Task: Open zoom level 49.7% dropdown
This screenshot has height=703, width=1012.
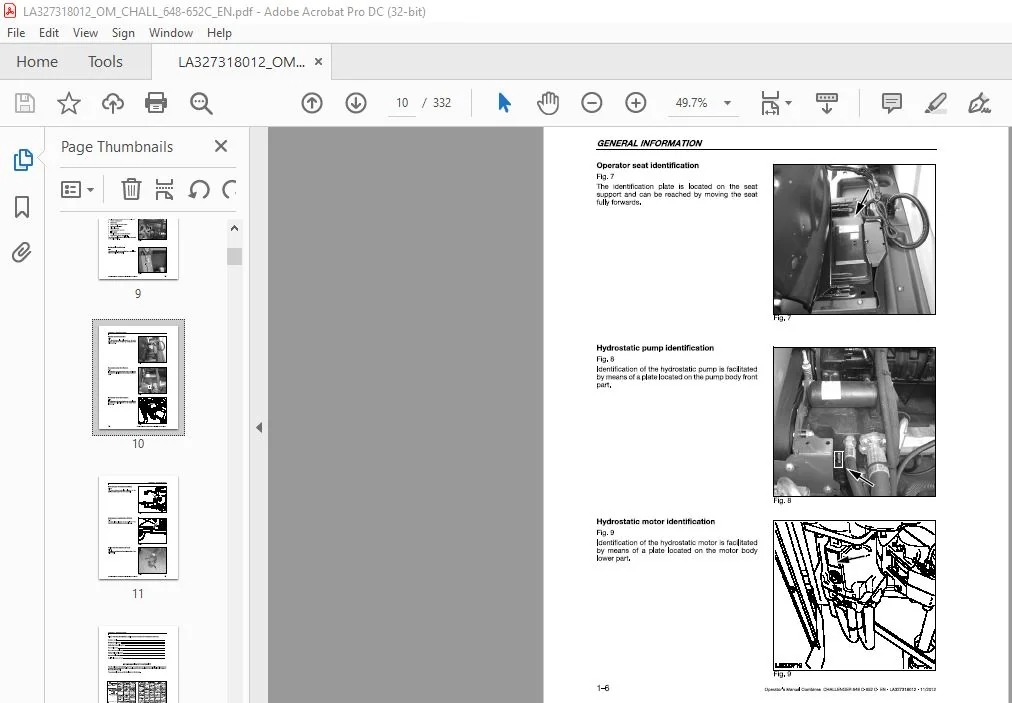Action: tap(727, 103)
